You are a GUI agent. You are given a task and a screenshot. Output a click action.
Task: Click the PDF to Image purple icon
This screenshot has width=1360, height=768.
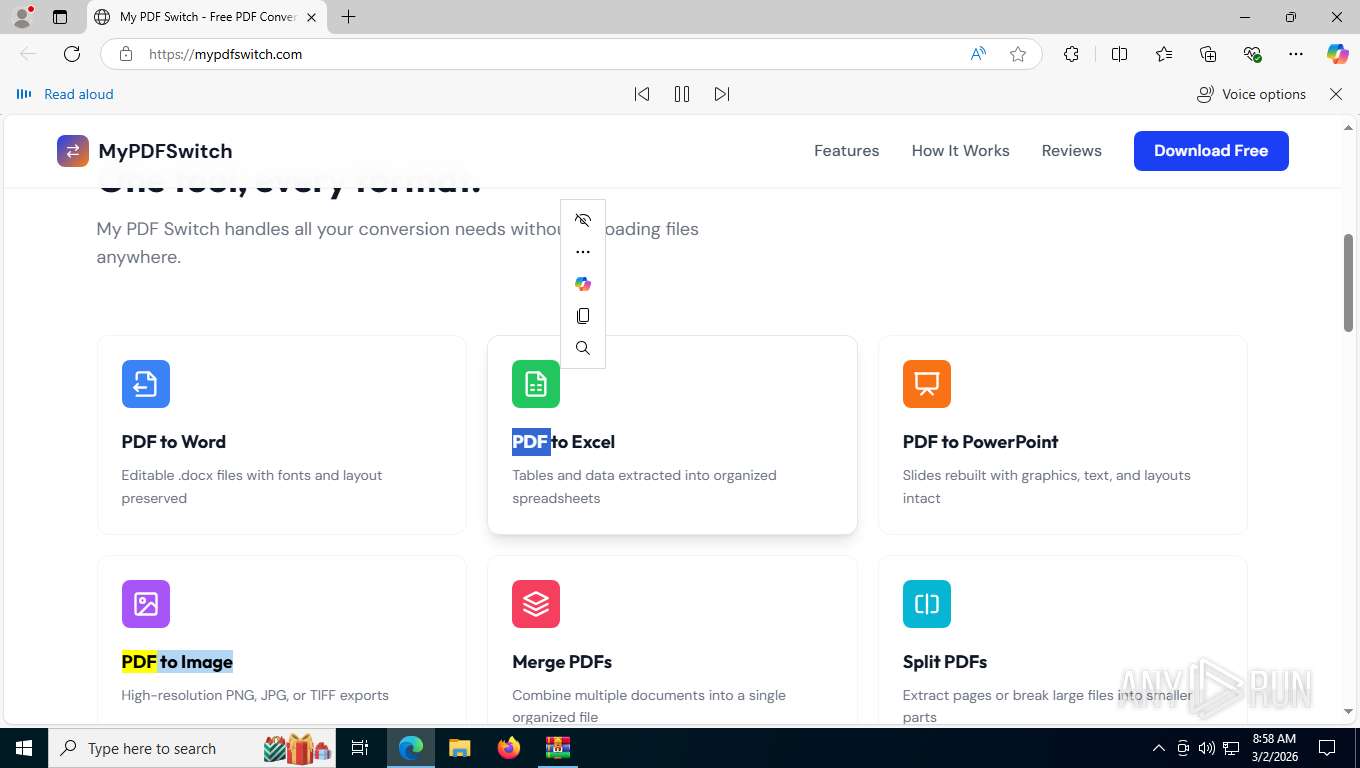(146, 604)
